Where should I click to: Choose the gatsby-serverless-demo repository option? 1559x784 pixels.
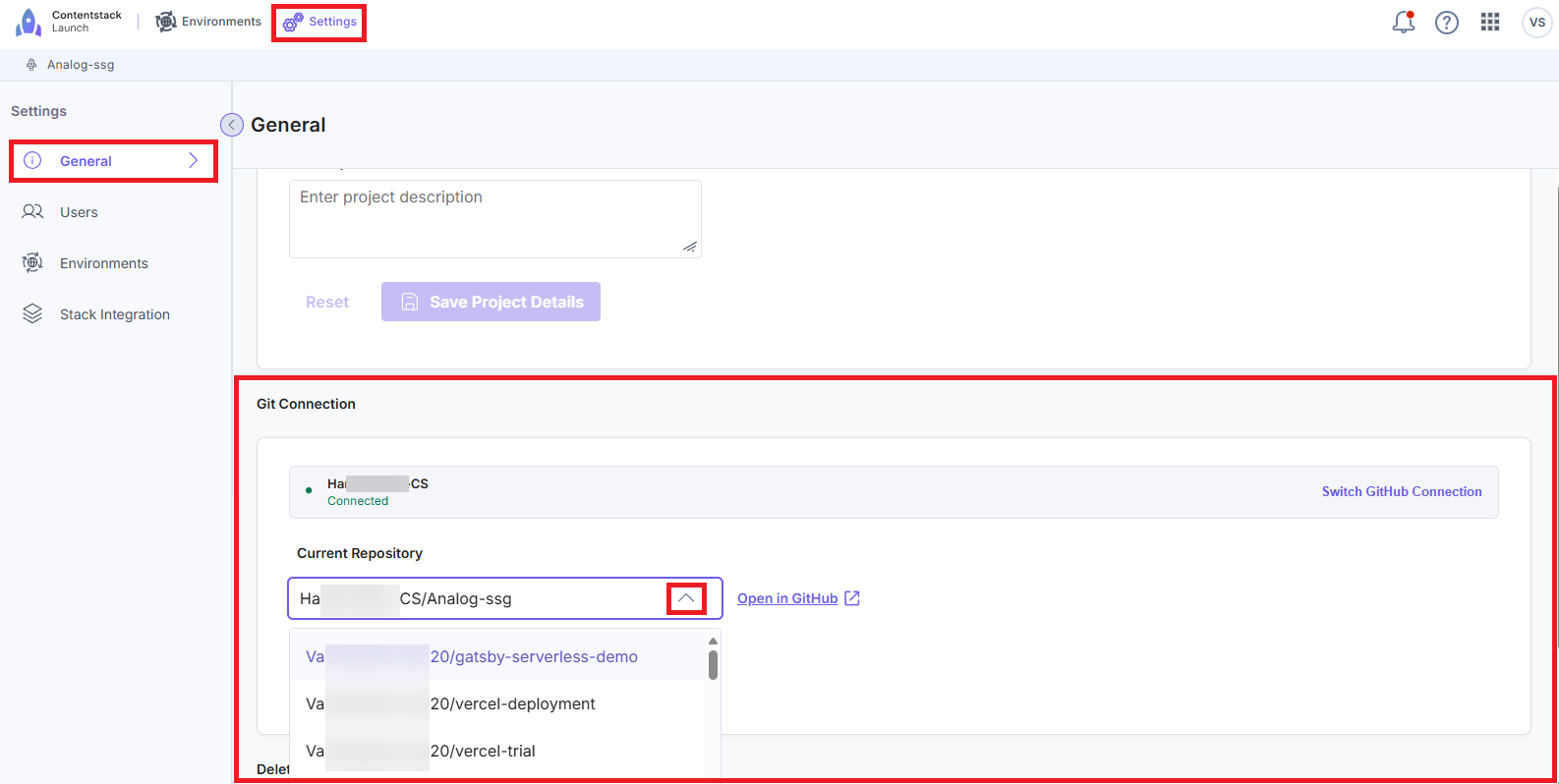(498, 656)
